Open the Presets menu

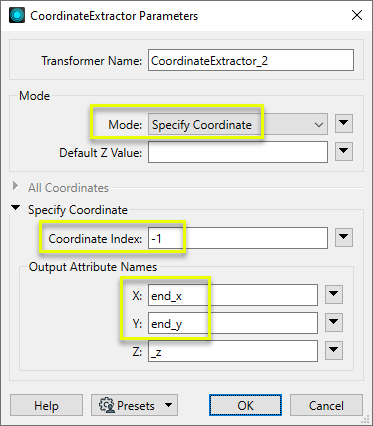pyautogui.click(x=134, y=405)
